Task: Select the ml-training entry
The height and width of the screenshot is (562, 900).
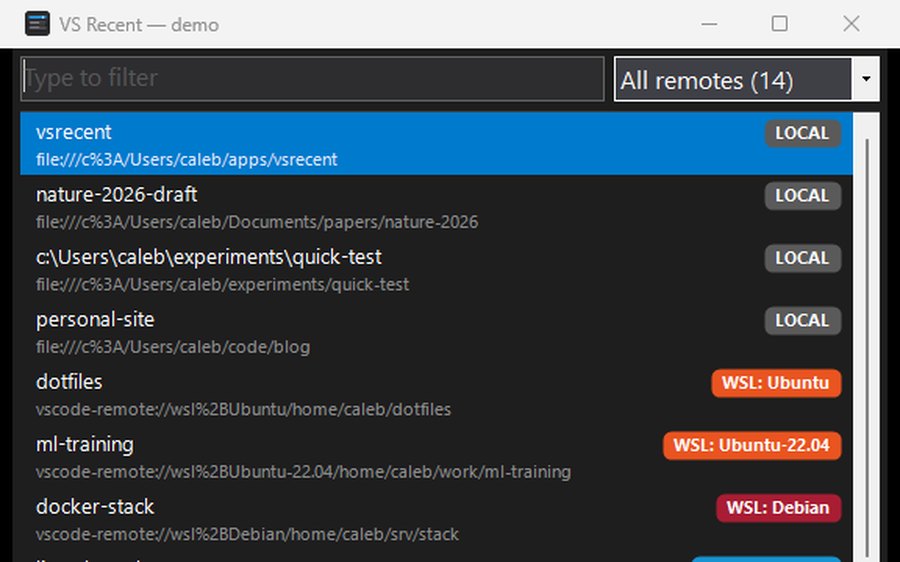Action: (x=436, y=456)
